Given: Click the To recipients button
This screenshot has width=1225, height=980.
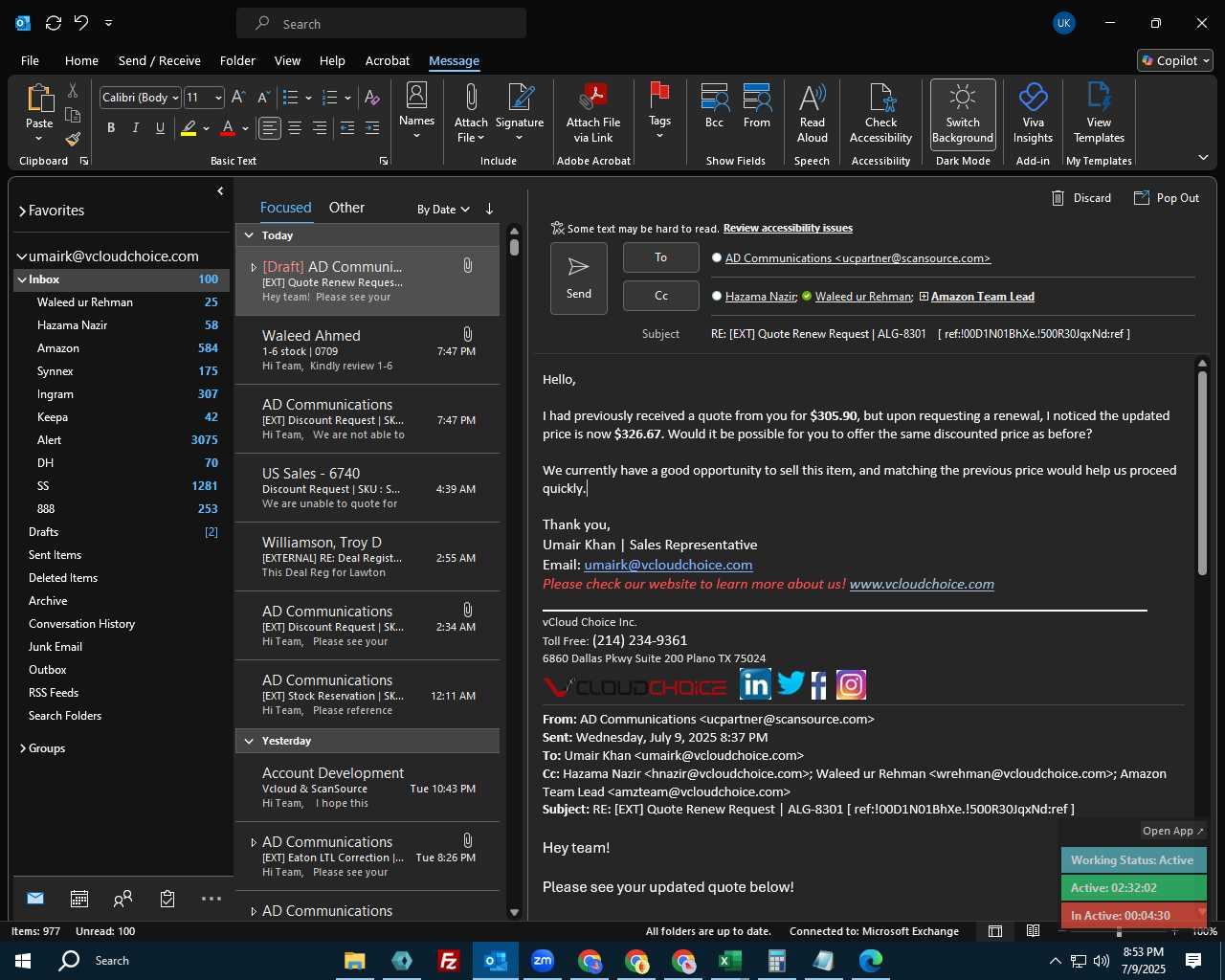Looking at the screenshot, I should pyautogui.click(x=661, y=257).
